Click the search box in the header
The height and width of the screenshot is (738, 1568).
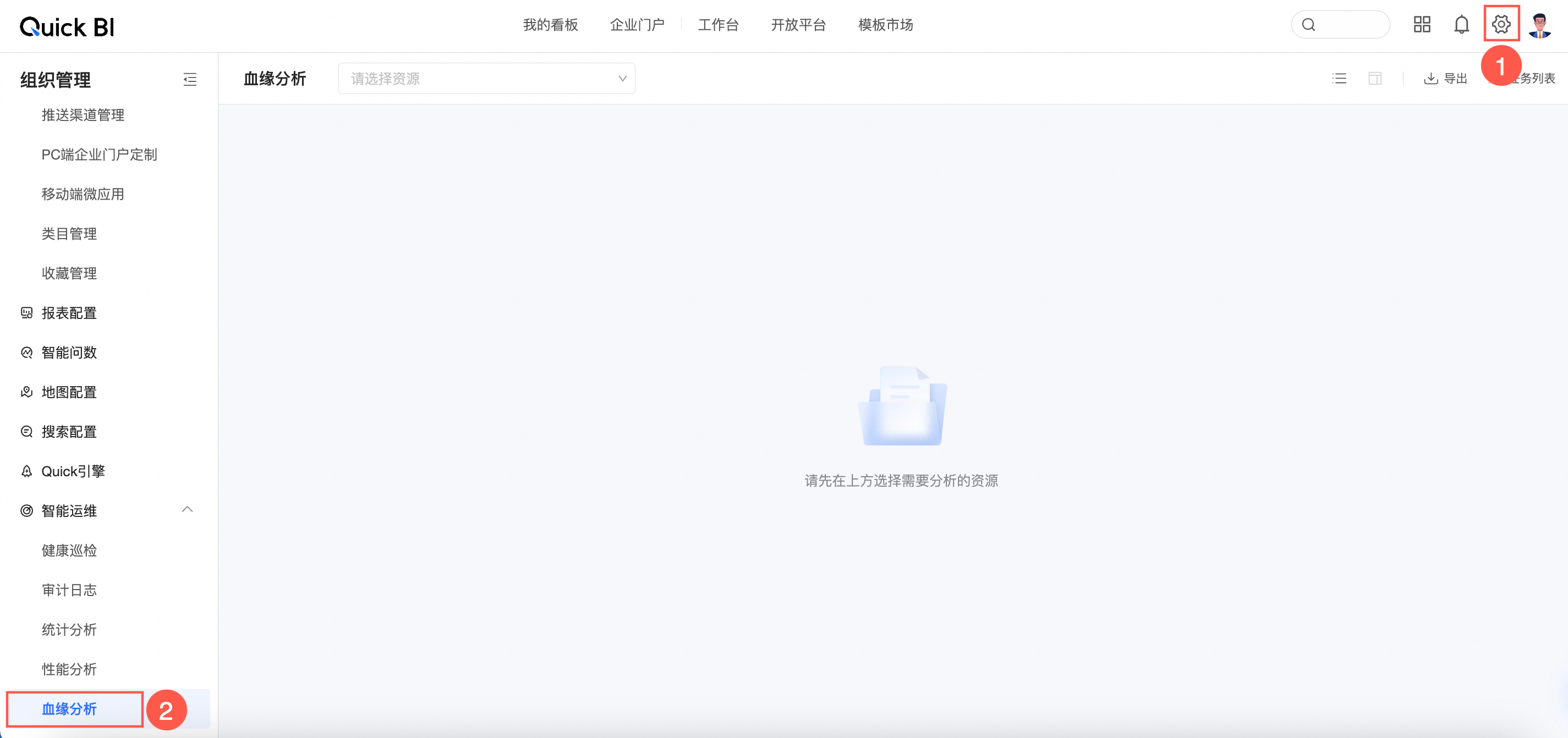point(1340,25)
